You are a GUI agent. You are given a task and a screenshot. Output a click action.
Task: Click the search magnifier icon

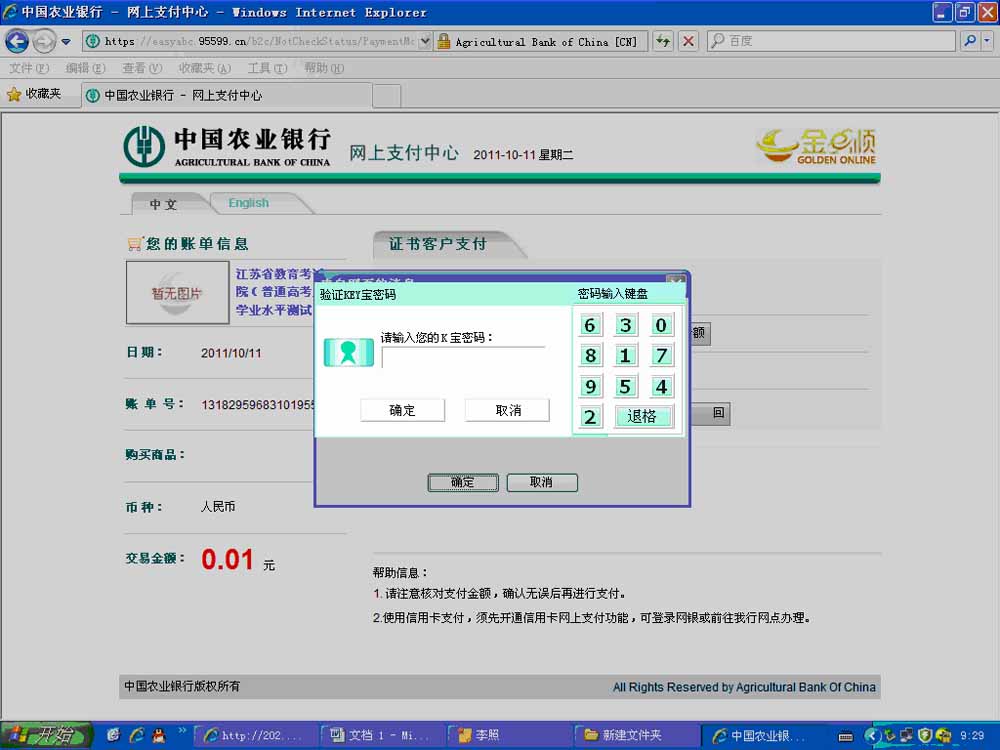click(969, 41)
